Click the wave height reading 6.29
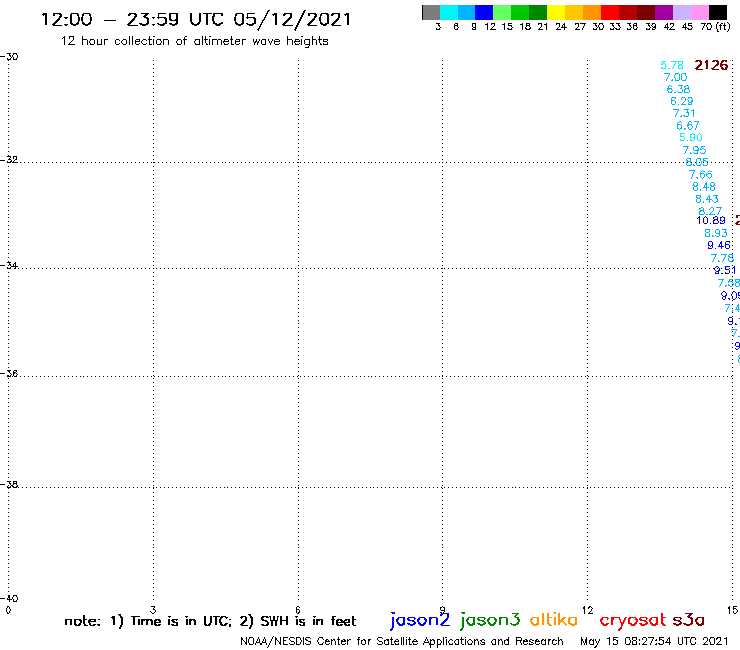Viewport: 740px width, 650px height. [681, 101]
